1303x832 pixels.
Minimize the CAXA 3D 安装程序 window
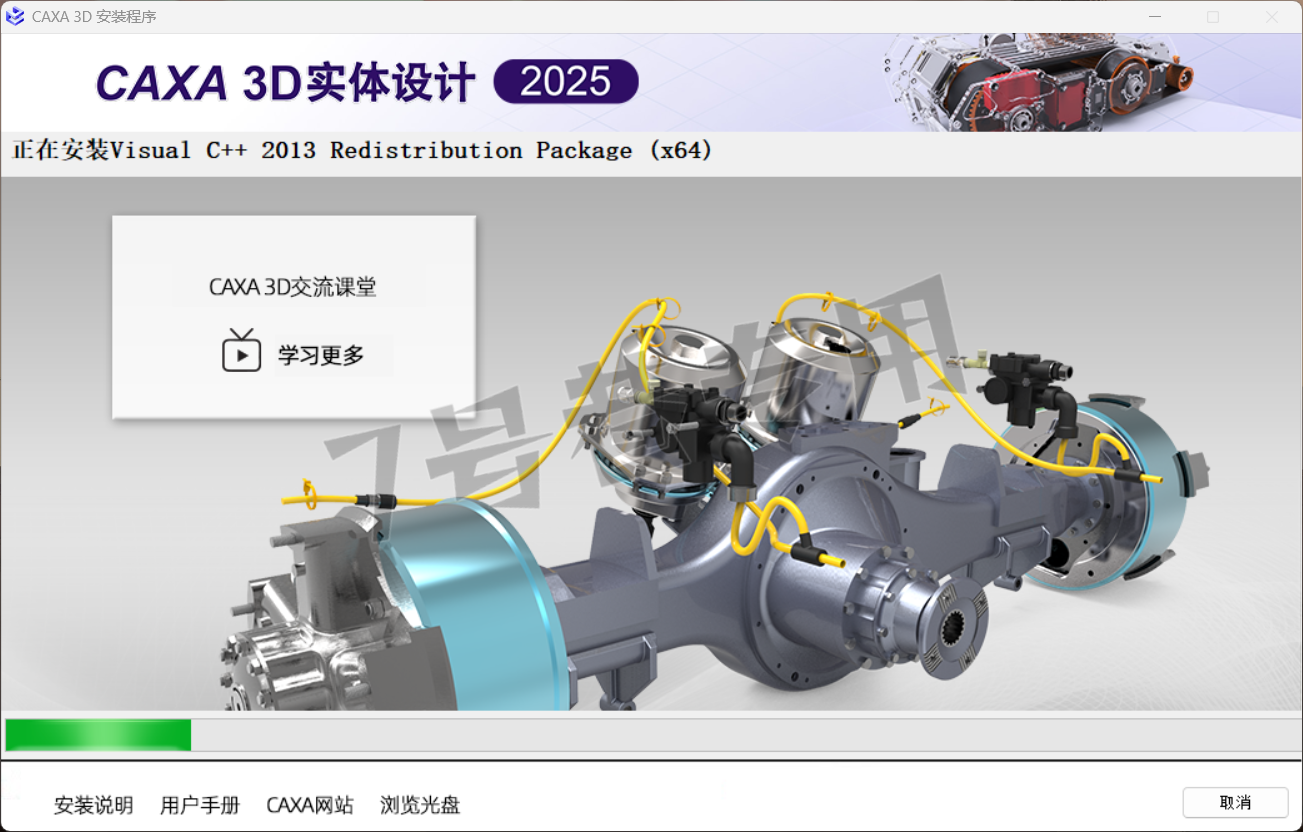point(1155,17)
